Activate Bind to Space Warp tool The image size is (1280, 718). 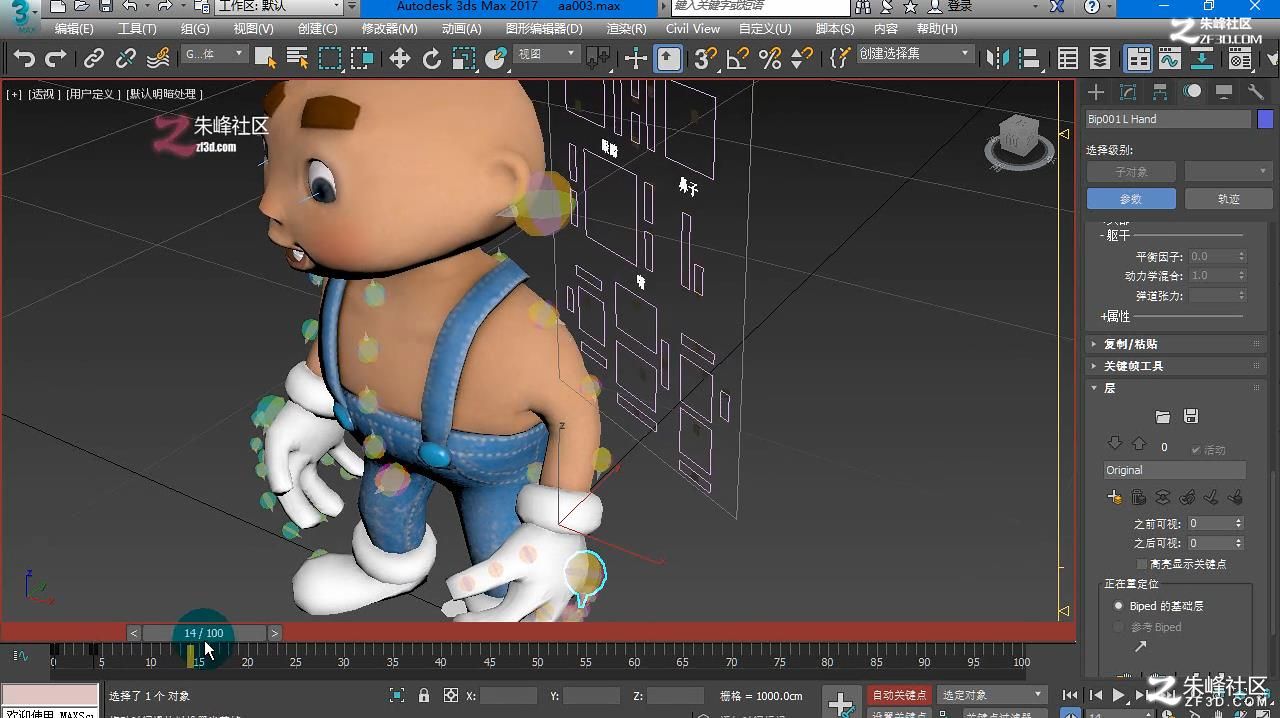tap(158, 59)
